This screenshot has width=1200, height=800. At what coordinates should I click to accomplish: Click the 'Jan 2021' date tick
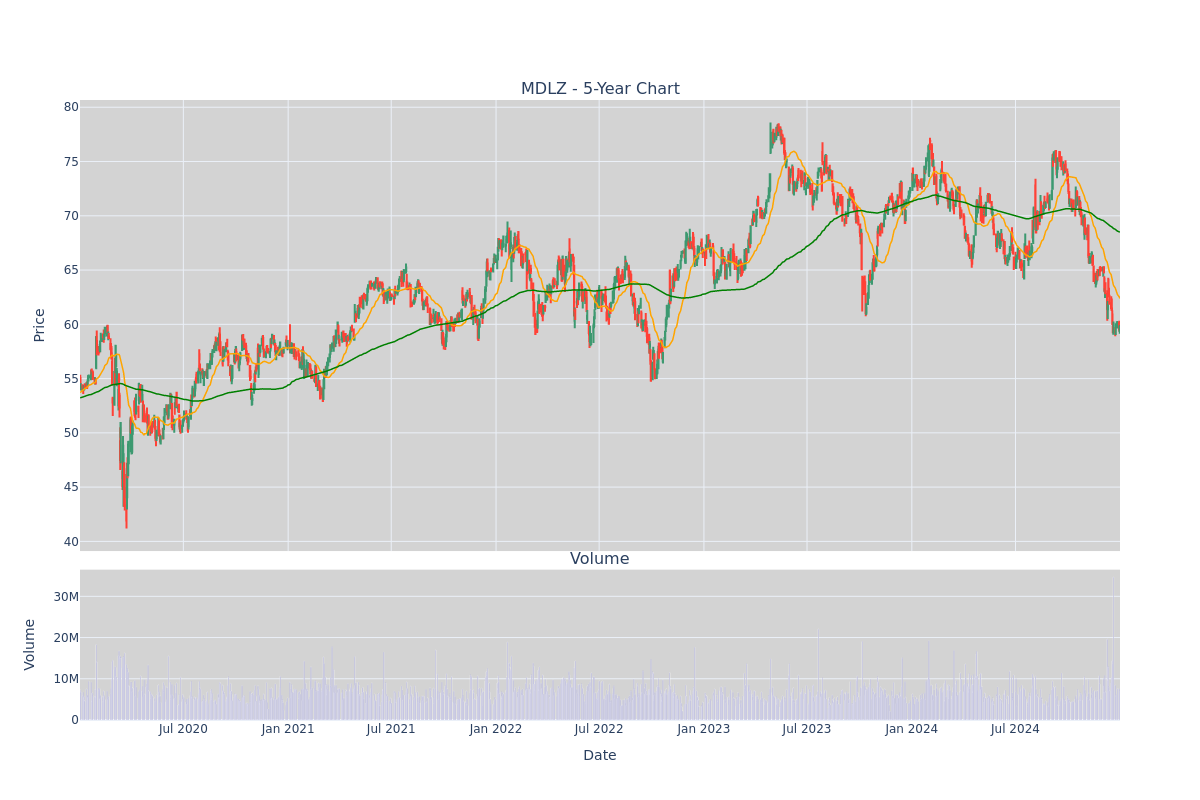coord(288,729)
